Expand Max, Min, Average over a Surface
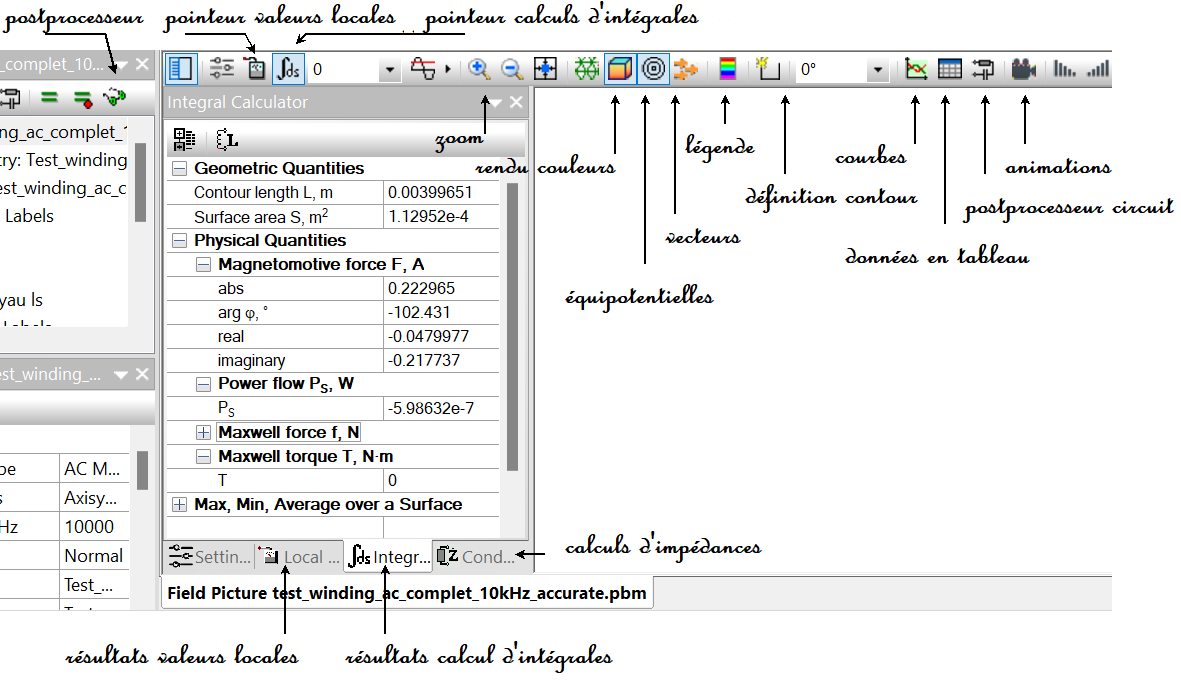Screen dimensions: 1181x683 (x=180, y=505)
